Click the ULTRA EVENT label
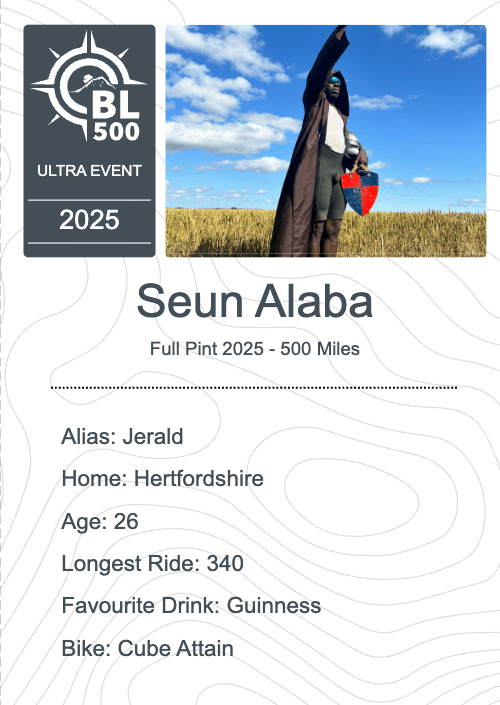Screen dimensions: 500x705 (x=89, y=171)
